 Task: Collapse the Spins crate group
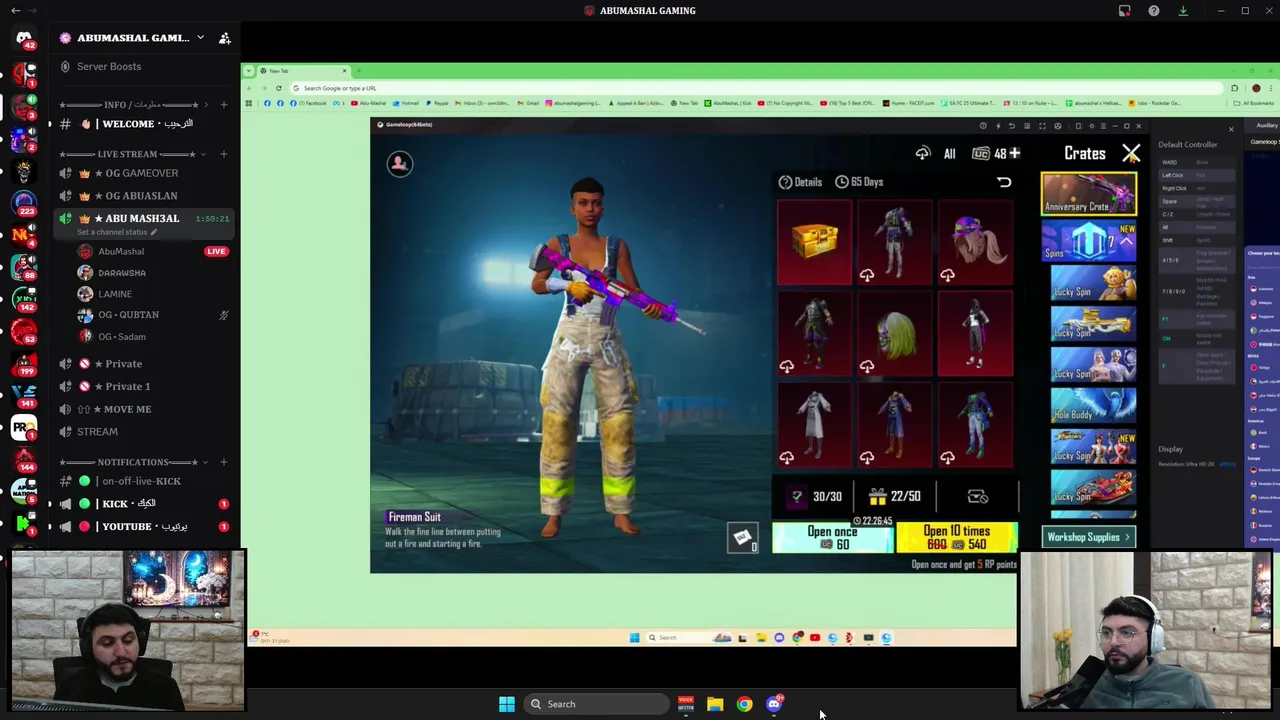pos(1126,241)
